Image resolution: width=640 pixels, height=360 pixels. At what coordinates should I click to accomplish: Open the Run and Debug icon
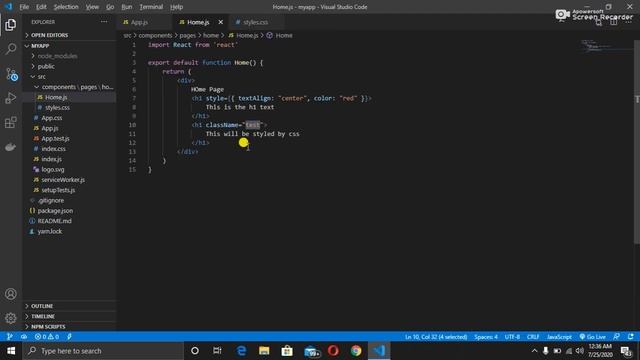[11, 98]
